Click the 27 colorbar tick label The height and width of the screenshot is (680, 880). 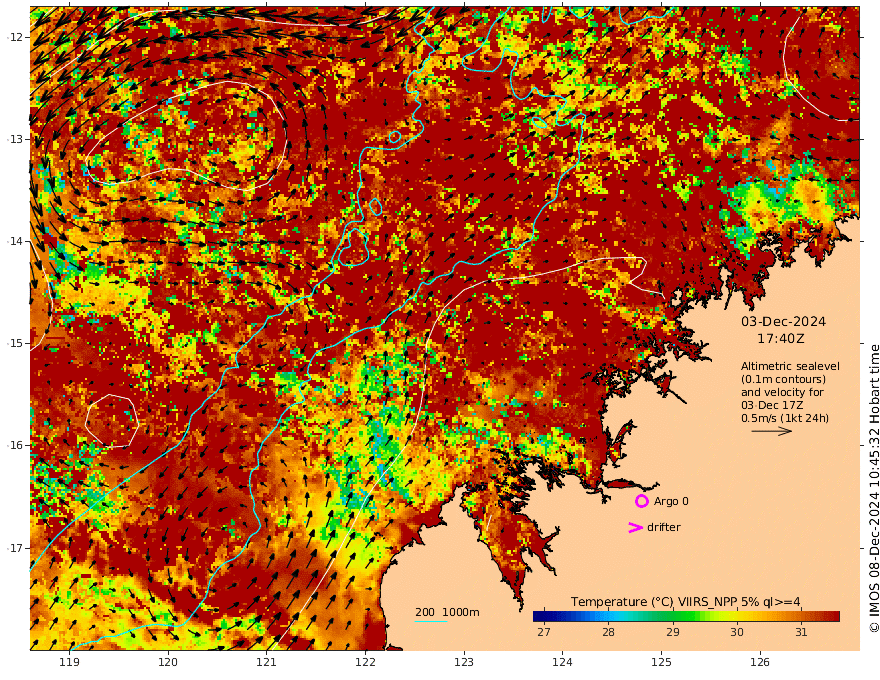click(544, 632)
